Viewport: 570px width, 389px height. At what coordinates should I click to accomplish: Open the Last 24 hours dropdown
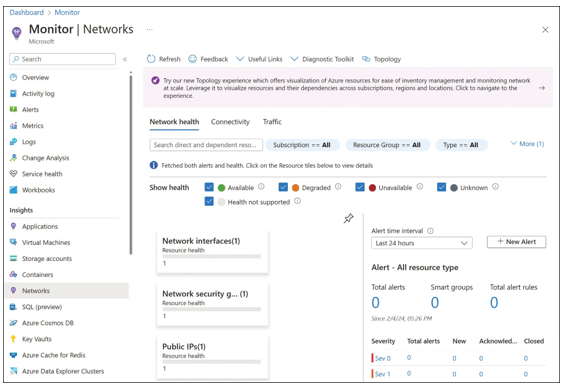(422, 243)
